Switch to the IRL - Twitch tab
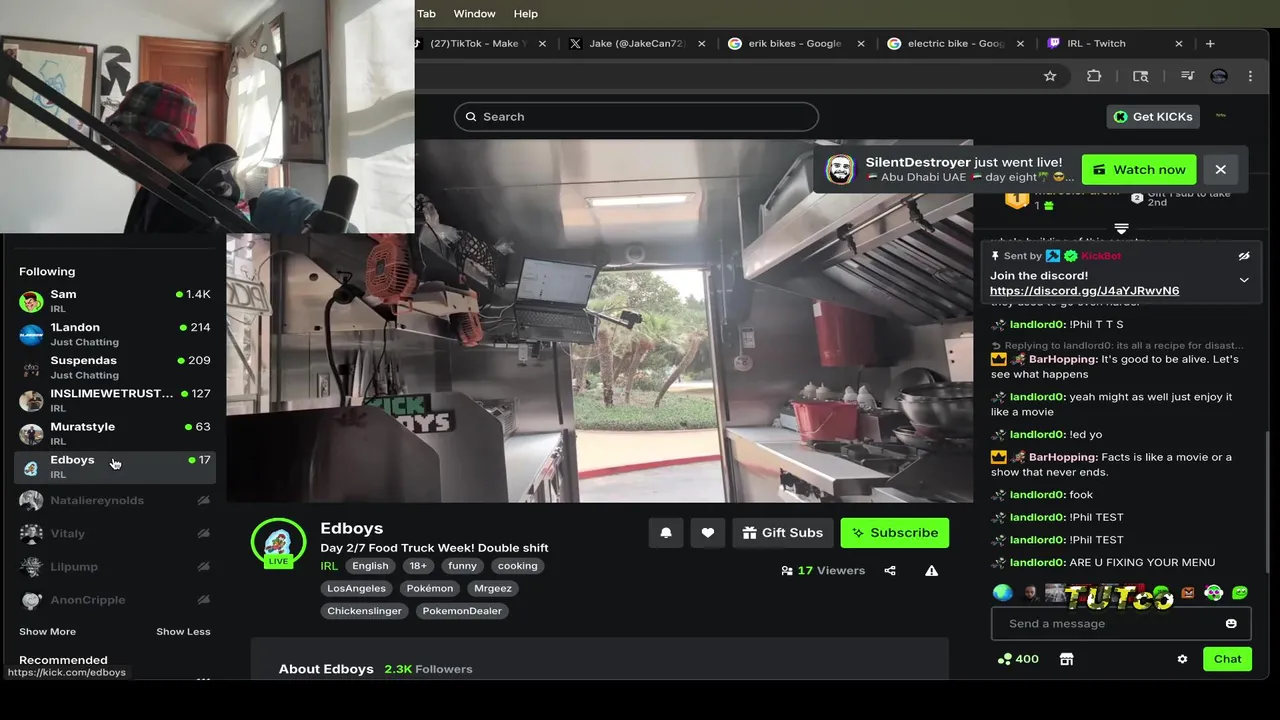 1114,43
